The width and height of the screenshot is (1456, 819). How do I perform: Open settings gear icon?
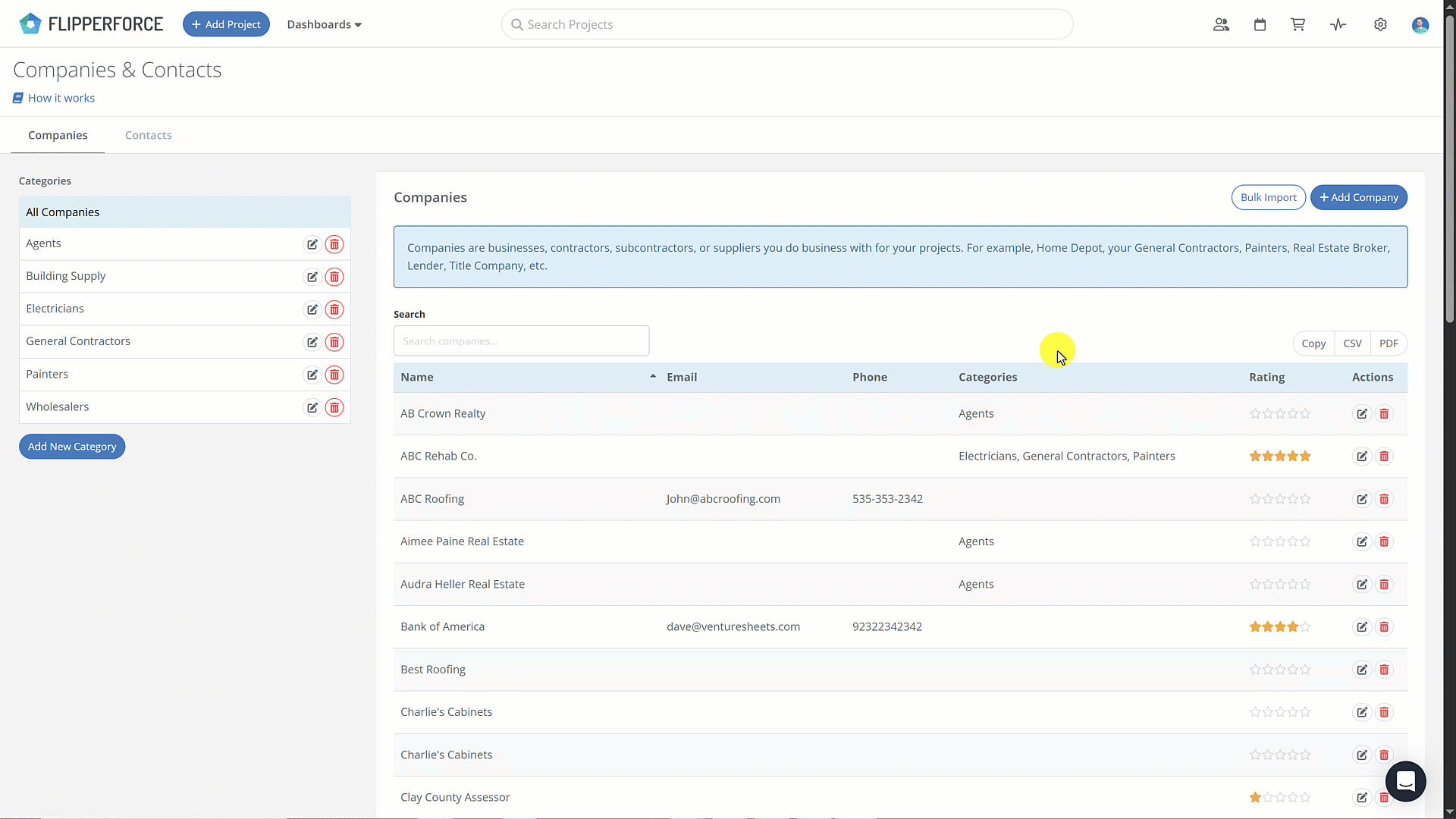(x=1380, y=24)
